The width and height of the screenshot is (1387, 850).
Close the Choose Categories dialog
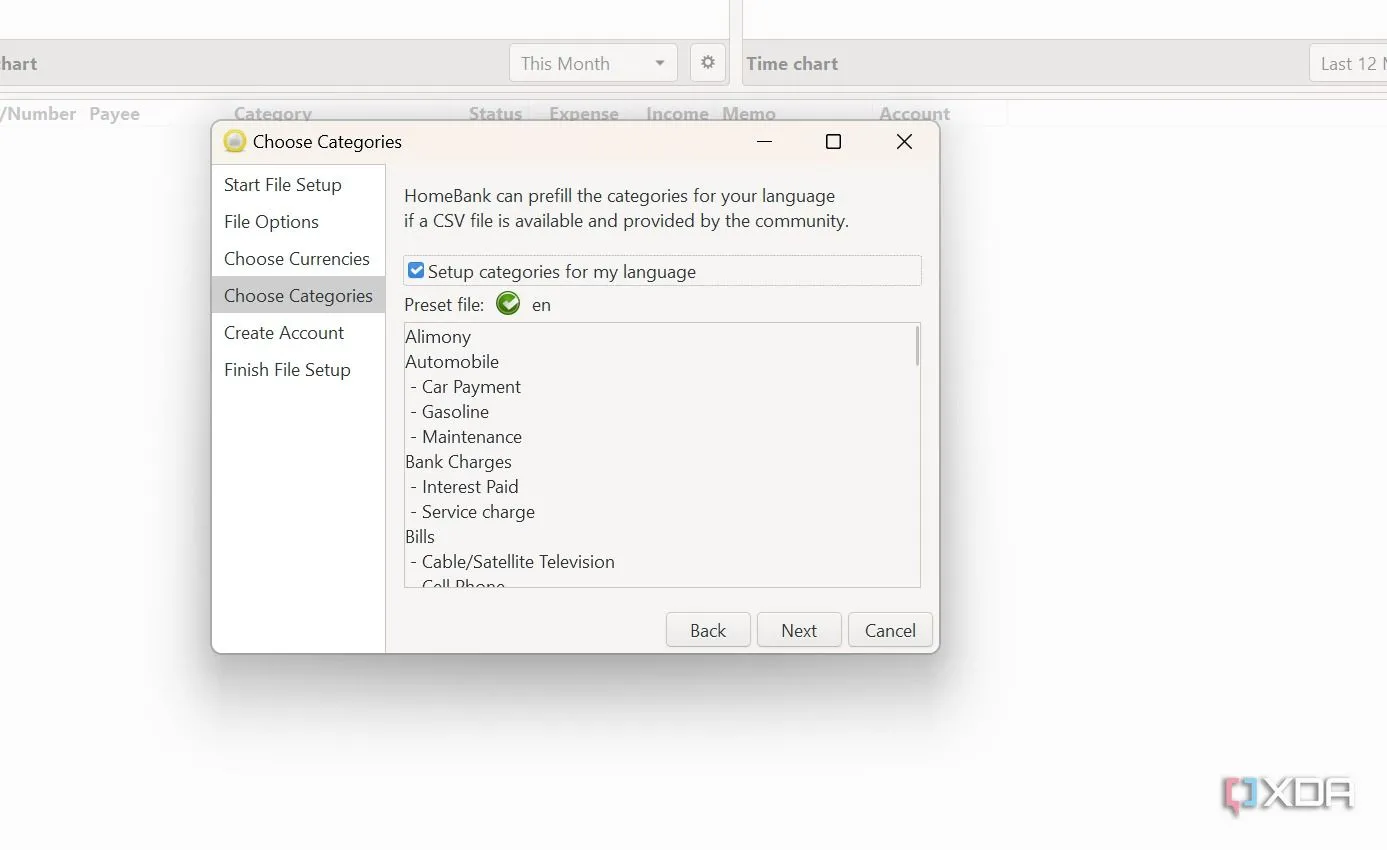(x=904, y=142)
